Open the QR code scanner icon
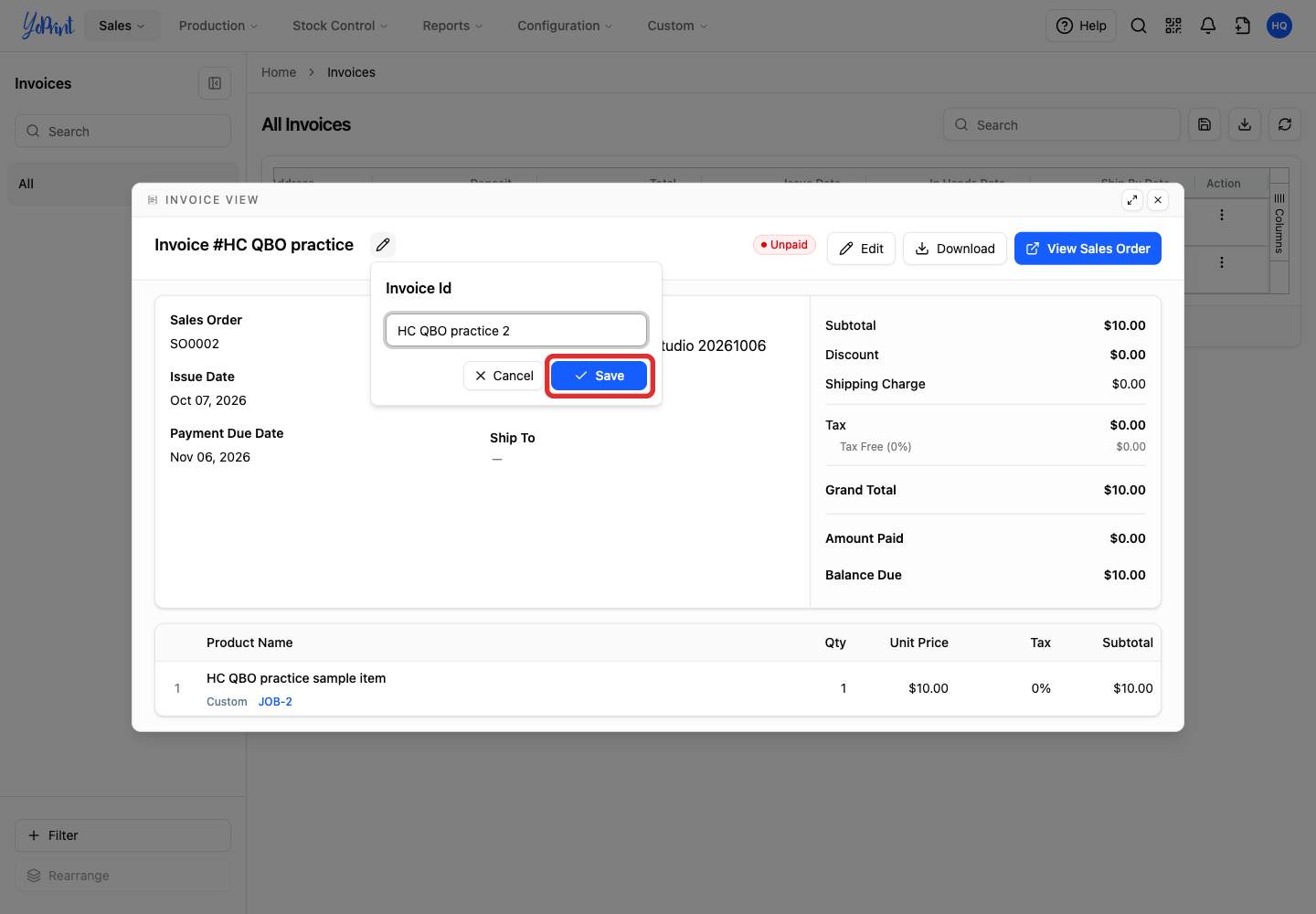The width and height of the screenshot is (1316, 914). 1173,26
